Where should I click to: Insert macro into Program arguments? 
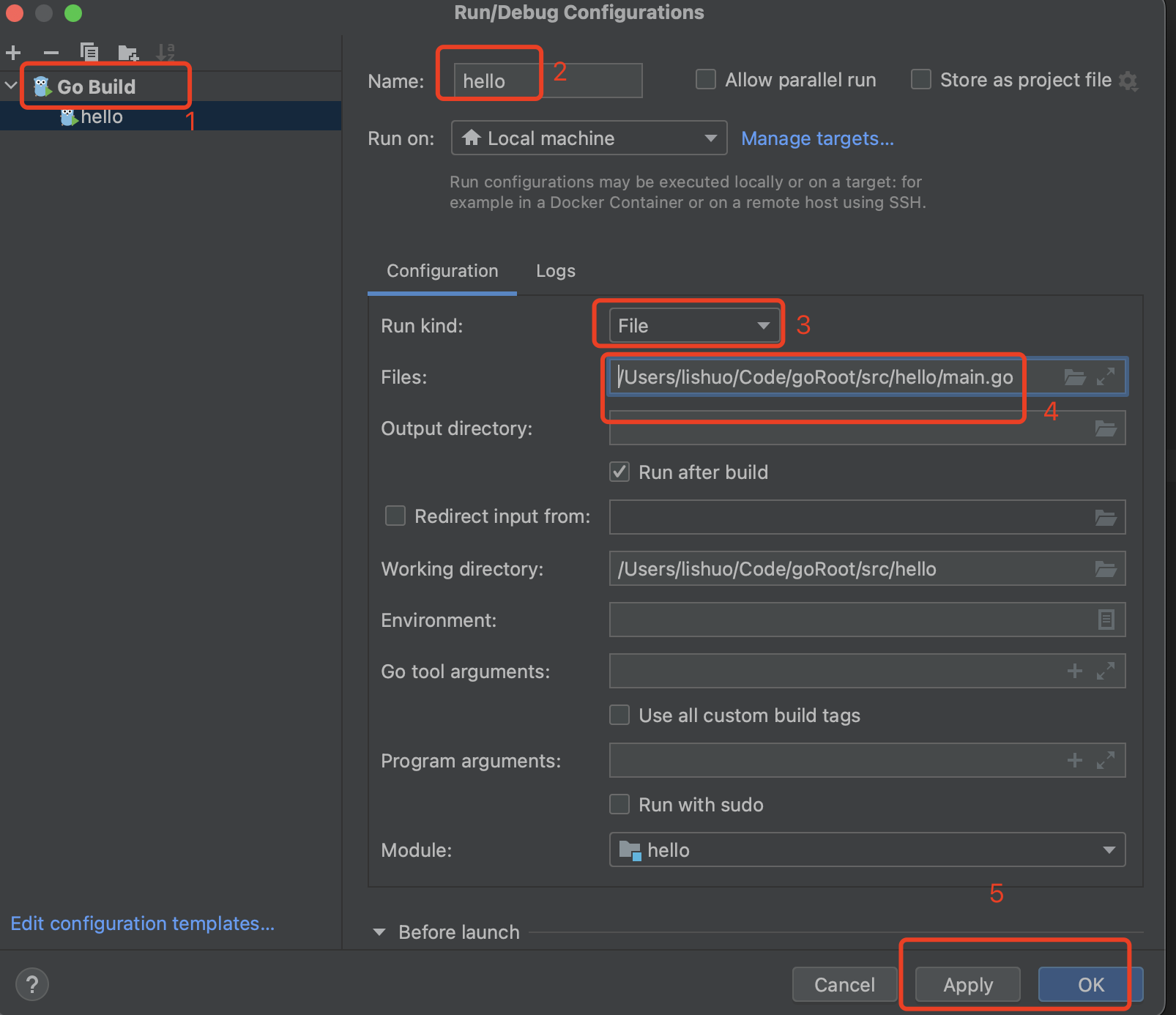pyautogui.click(x=1074, y=760)
